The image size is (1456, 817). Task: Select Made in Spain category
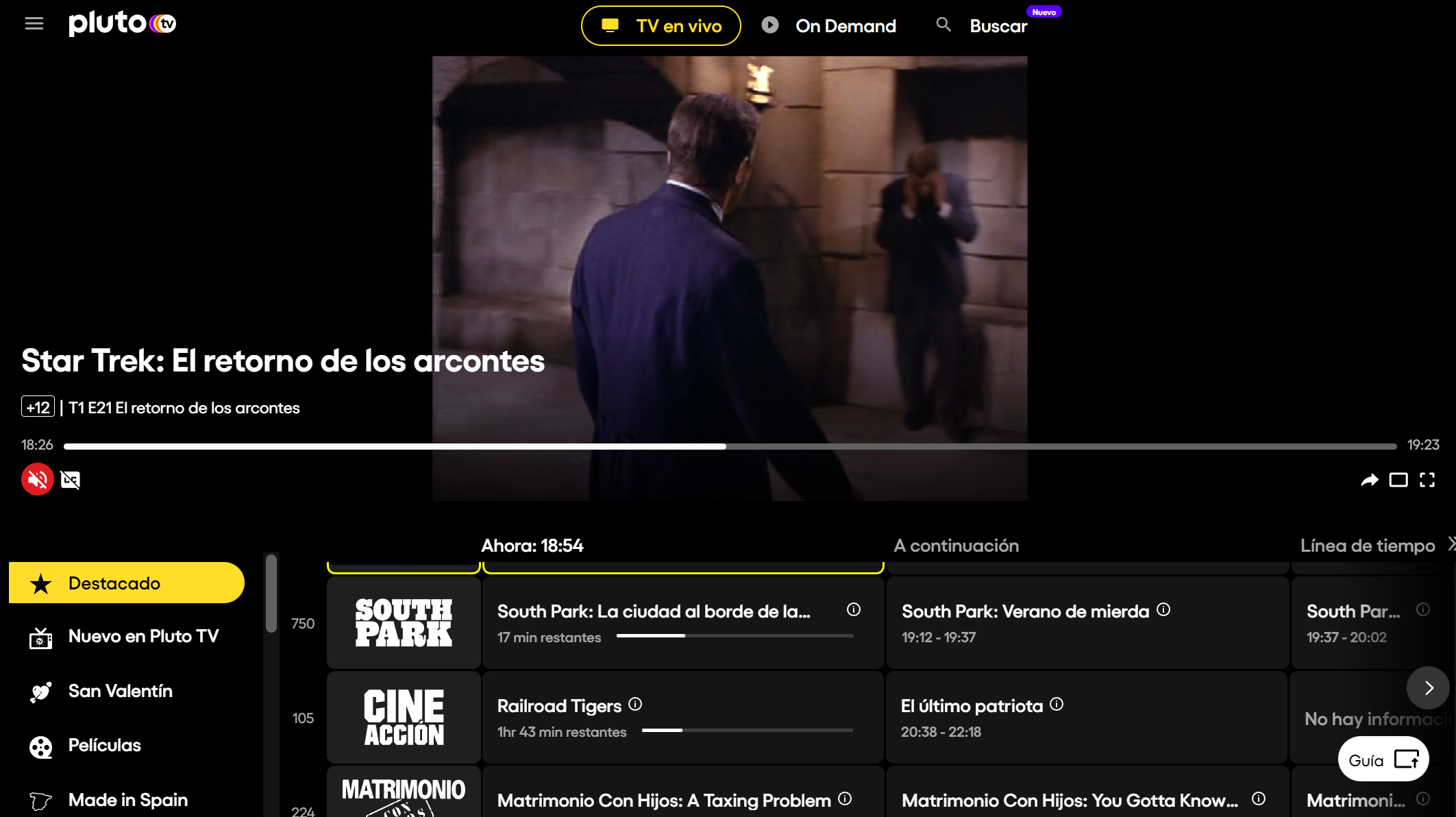[127, 800]
